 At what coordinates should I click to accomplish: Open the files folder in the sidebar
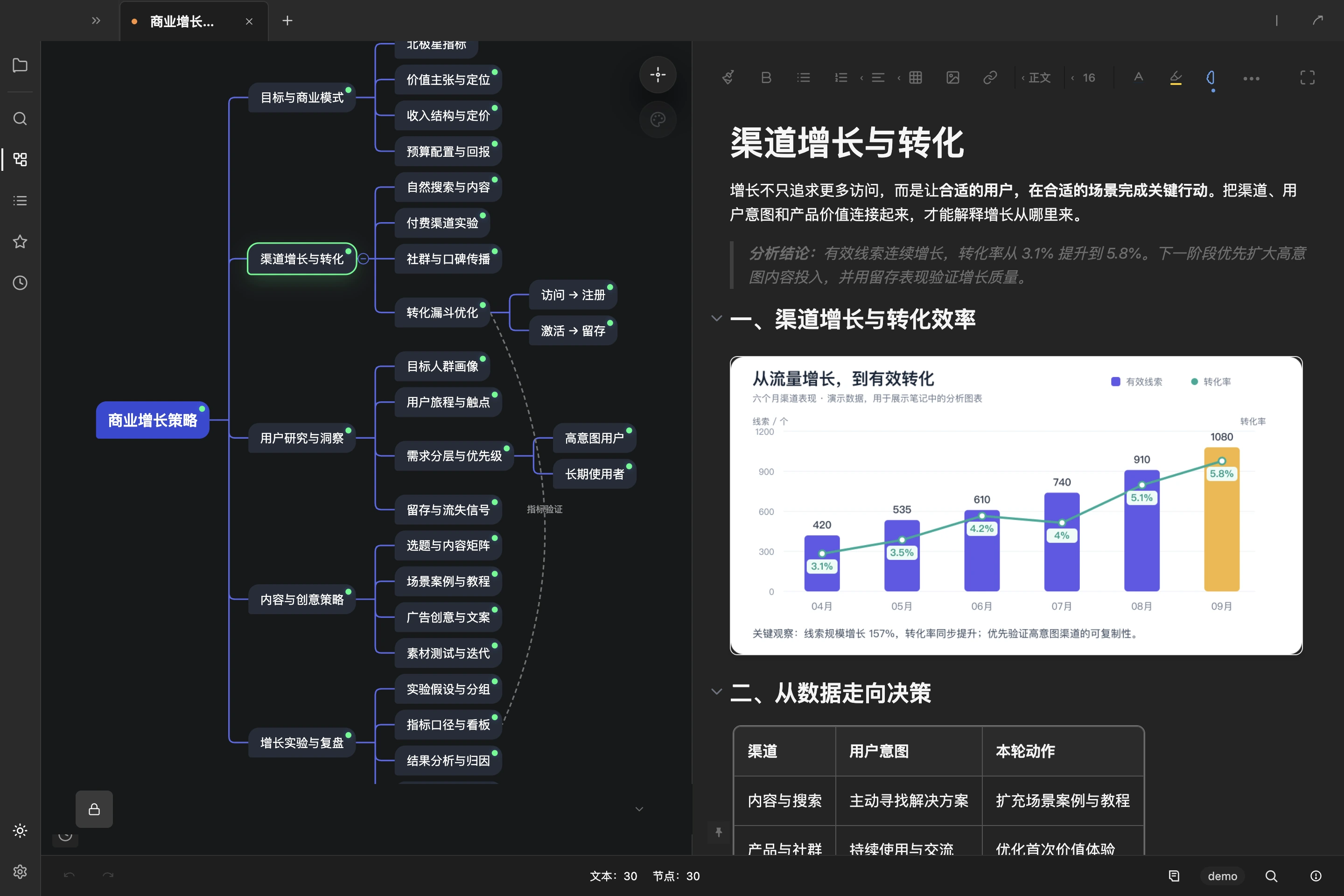[20, 65]
